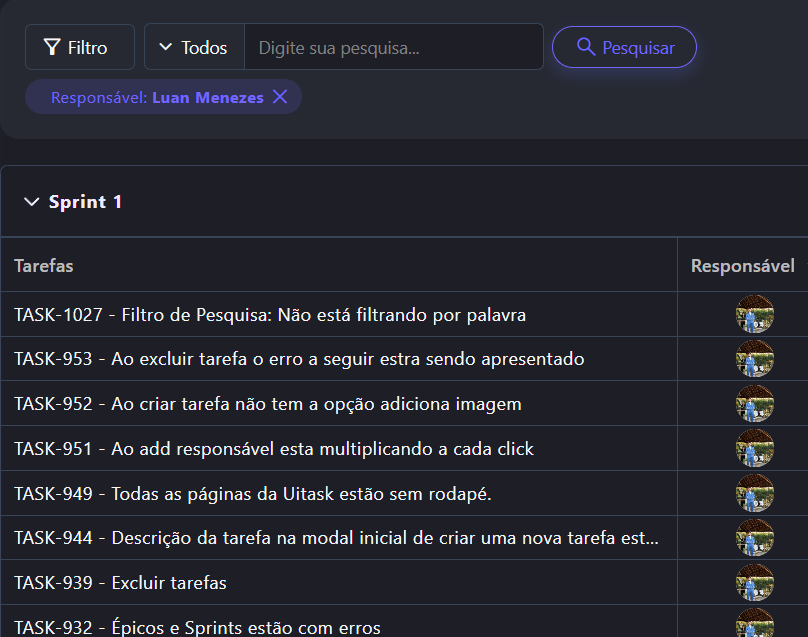Click the Responsável avatar for TASK-939
Screen dimensions: 808x637
click(x=755, y=583)
